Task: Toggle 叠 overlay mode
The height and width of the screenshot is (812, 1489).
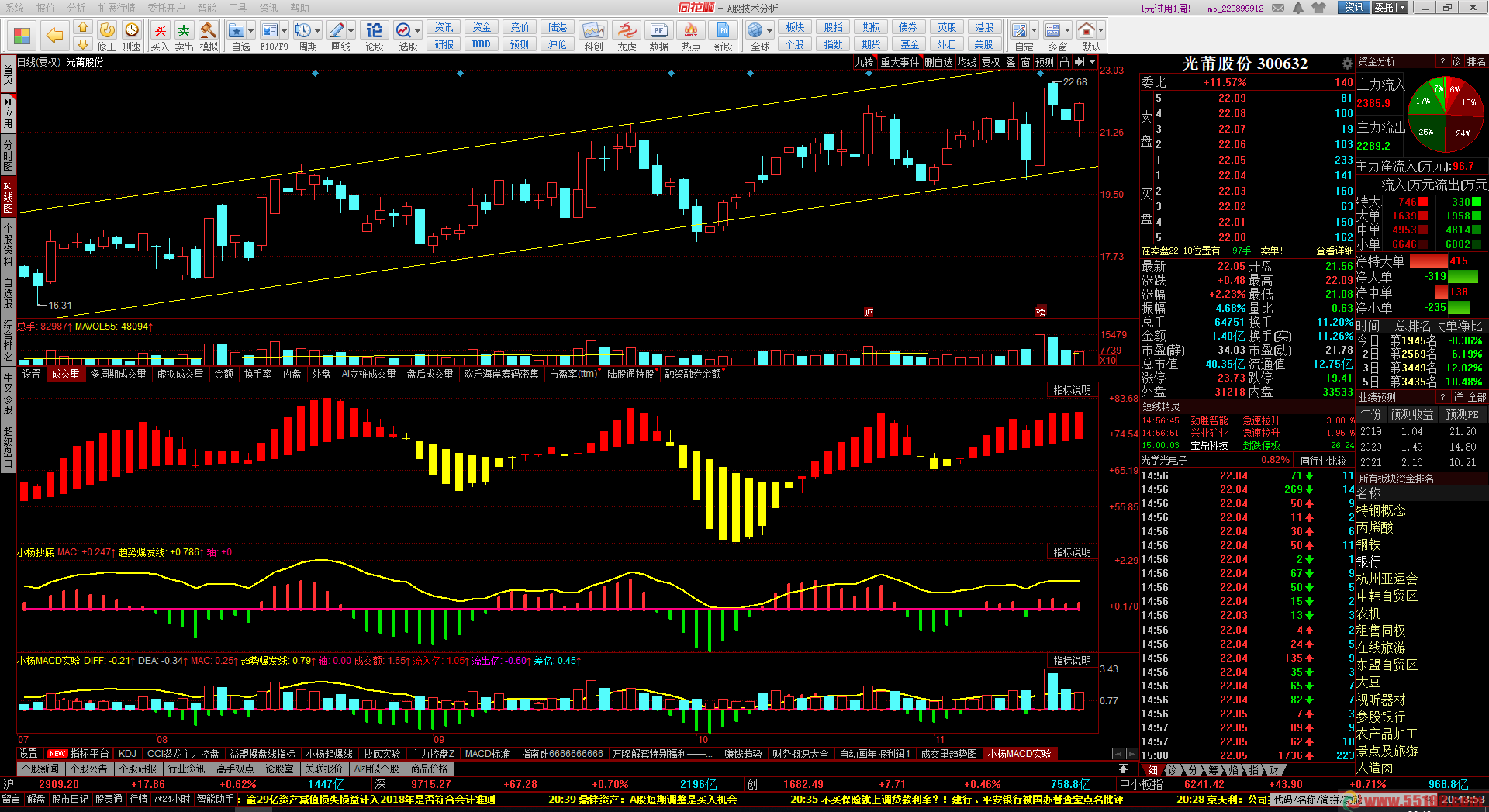Action: click(1011, 62)
